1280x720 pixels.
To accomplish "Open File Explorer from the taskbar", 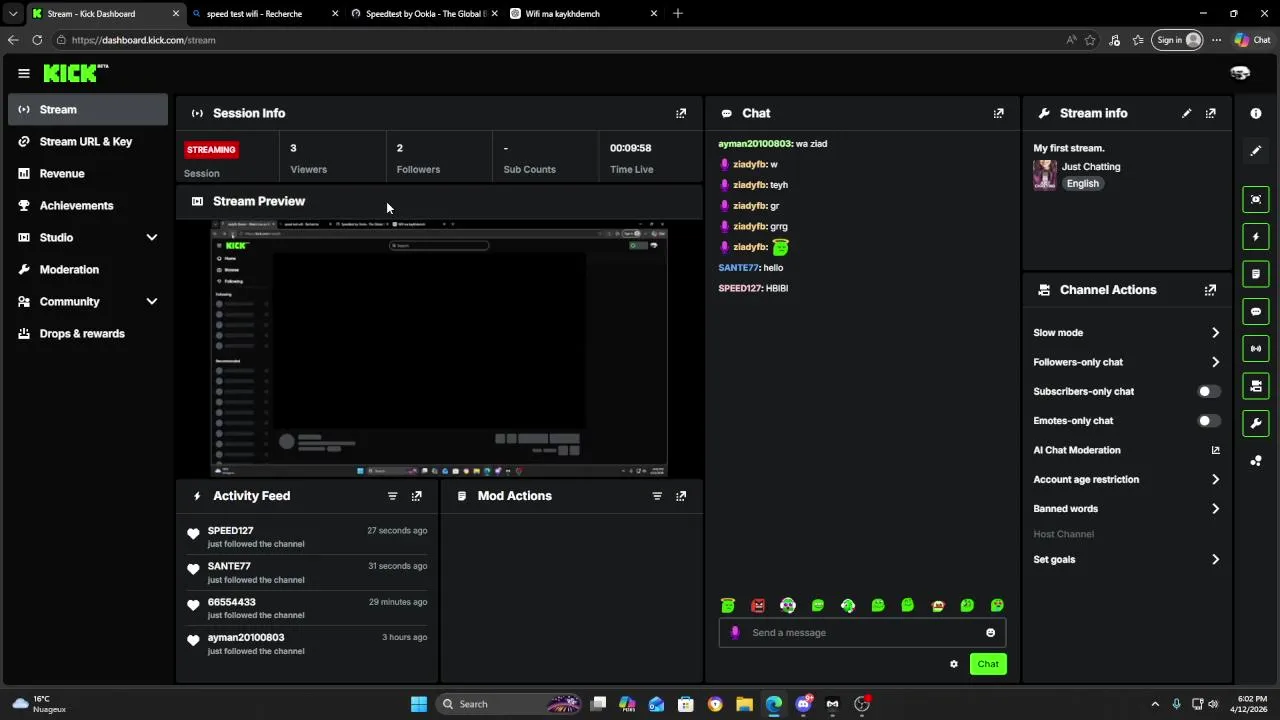I will (744, 704).
